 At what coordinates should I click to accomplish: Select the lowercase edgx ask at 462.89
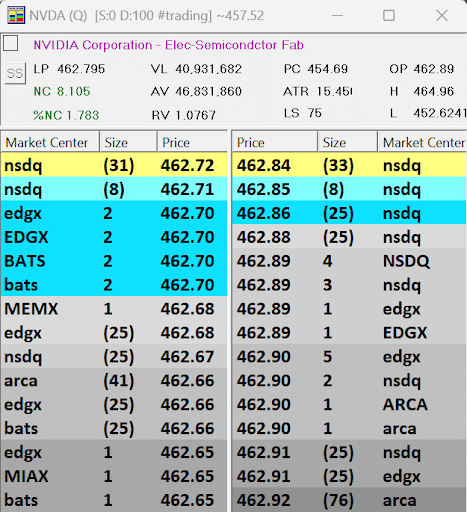[x=349, y=309]
